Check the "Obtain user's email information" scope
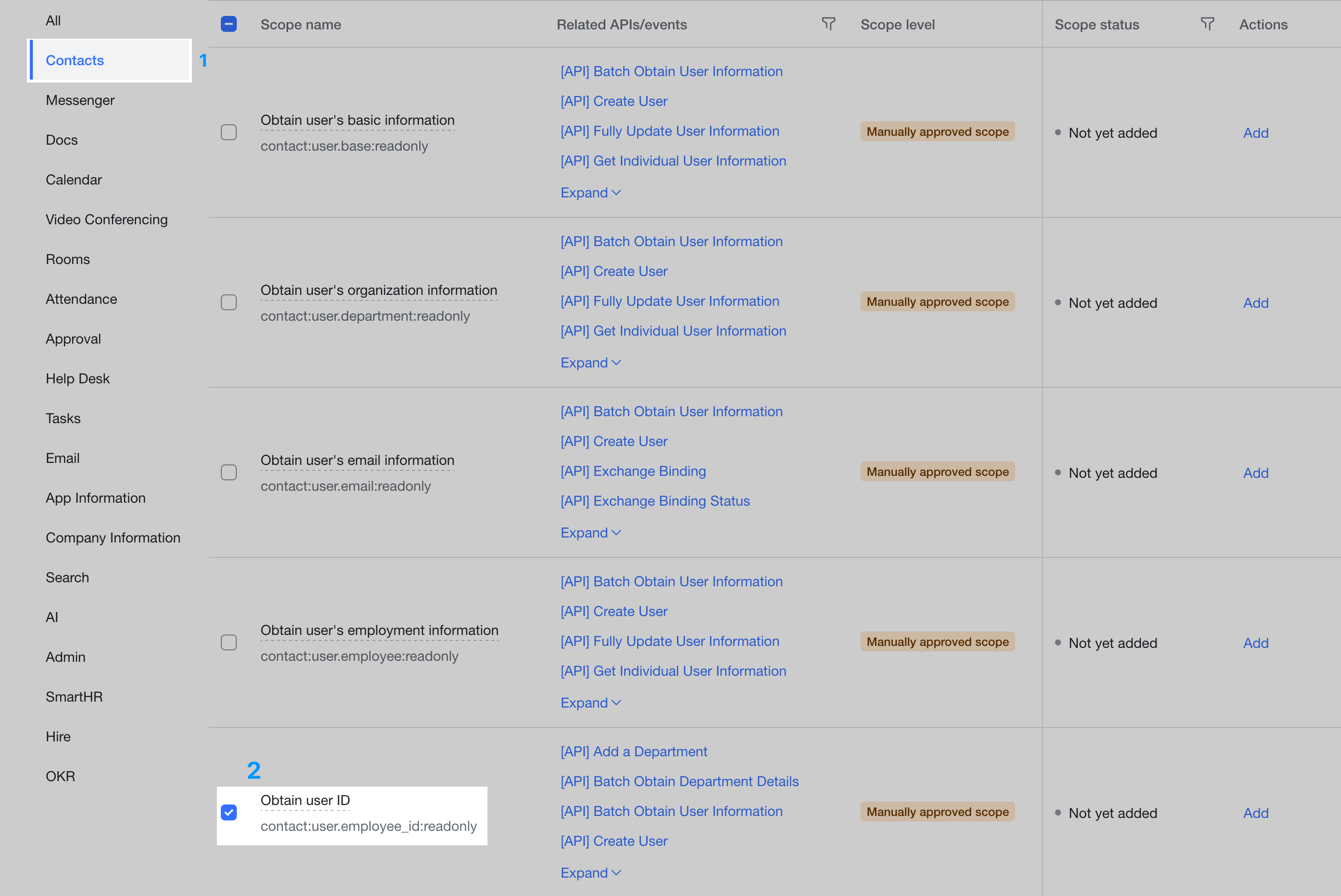 [x=229, y=472]
